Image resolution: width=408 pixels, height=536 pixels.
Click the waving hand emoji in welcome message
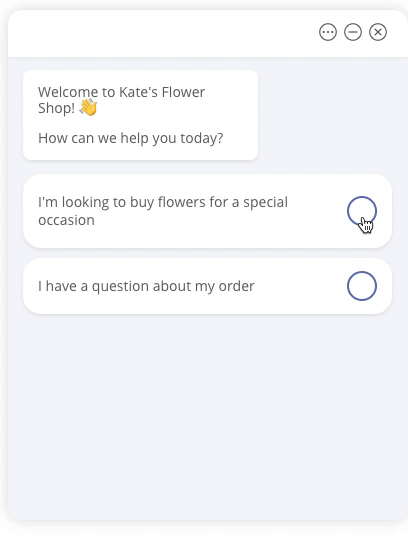point(88,108)
